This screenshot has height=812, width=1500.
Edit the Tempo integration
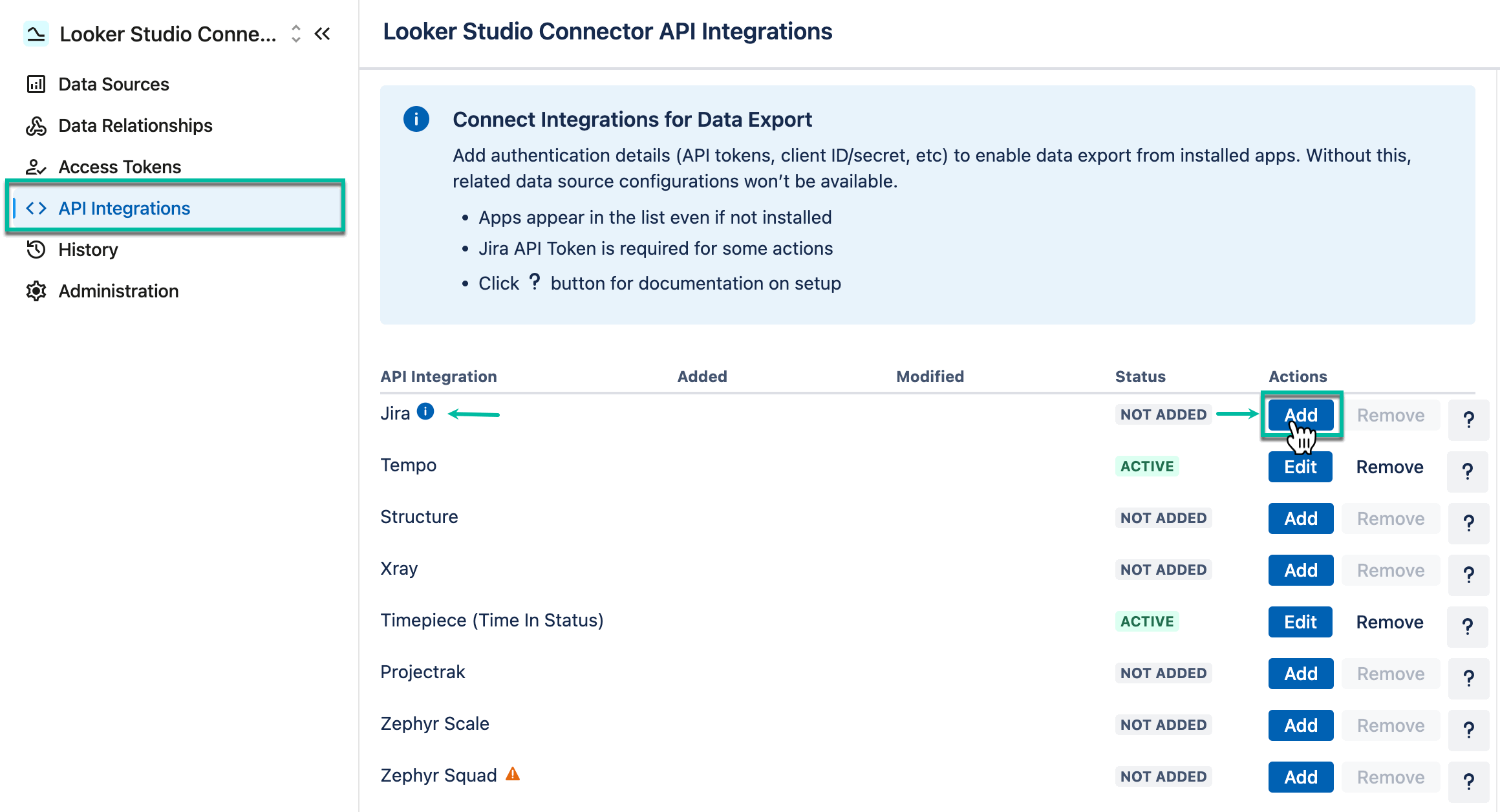coord(1300,466)
